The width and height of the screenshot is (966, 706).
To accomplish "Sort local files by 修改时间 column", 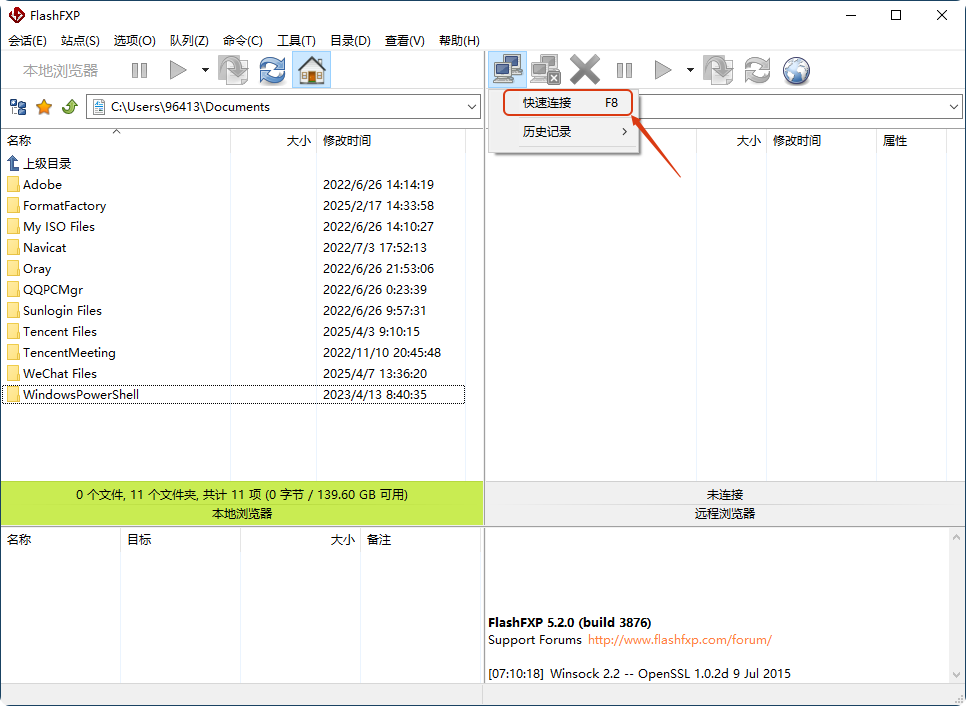I will tap(391, 140).
